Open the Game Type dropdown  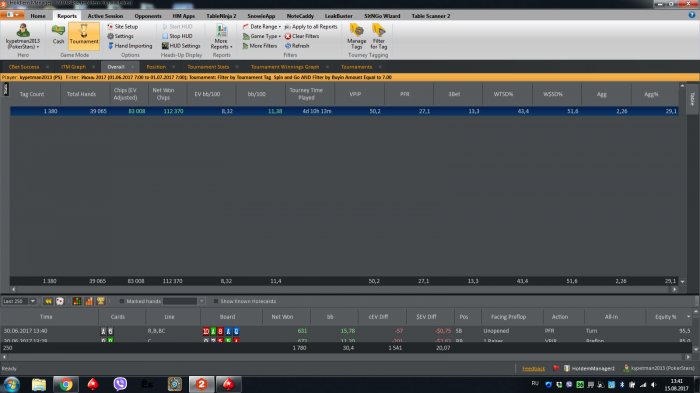click(262, 36)
